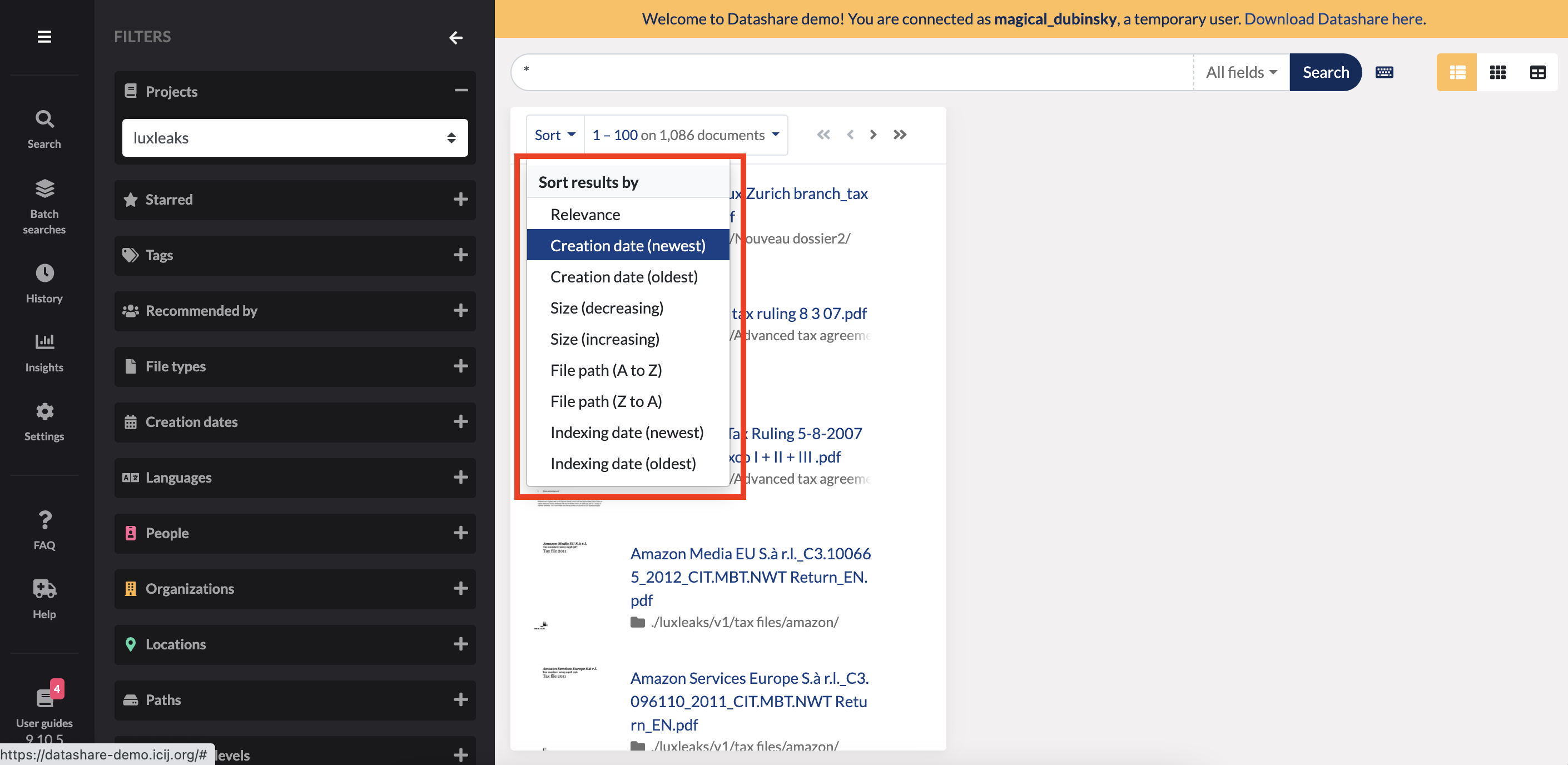Image resolution: width=1568 pixels, height=765 pixels.
Task: Go to previous results page
Action: pos(850,135)
